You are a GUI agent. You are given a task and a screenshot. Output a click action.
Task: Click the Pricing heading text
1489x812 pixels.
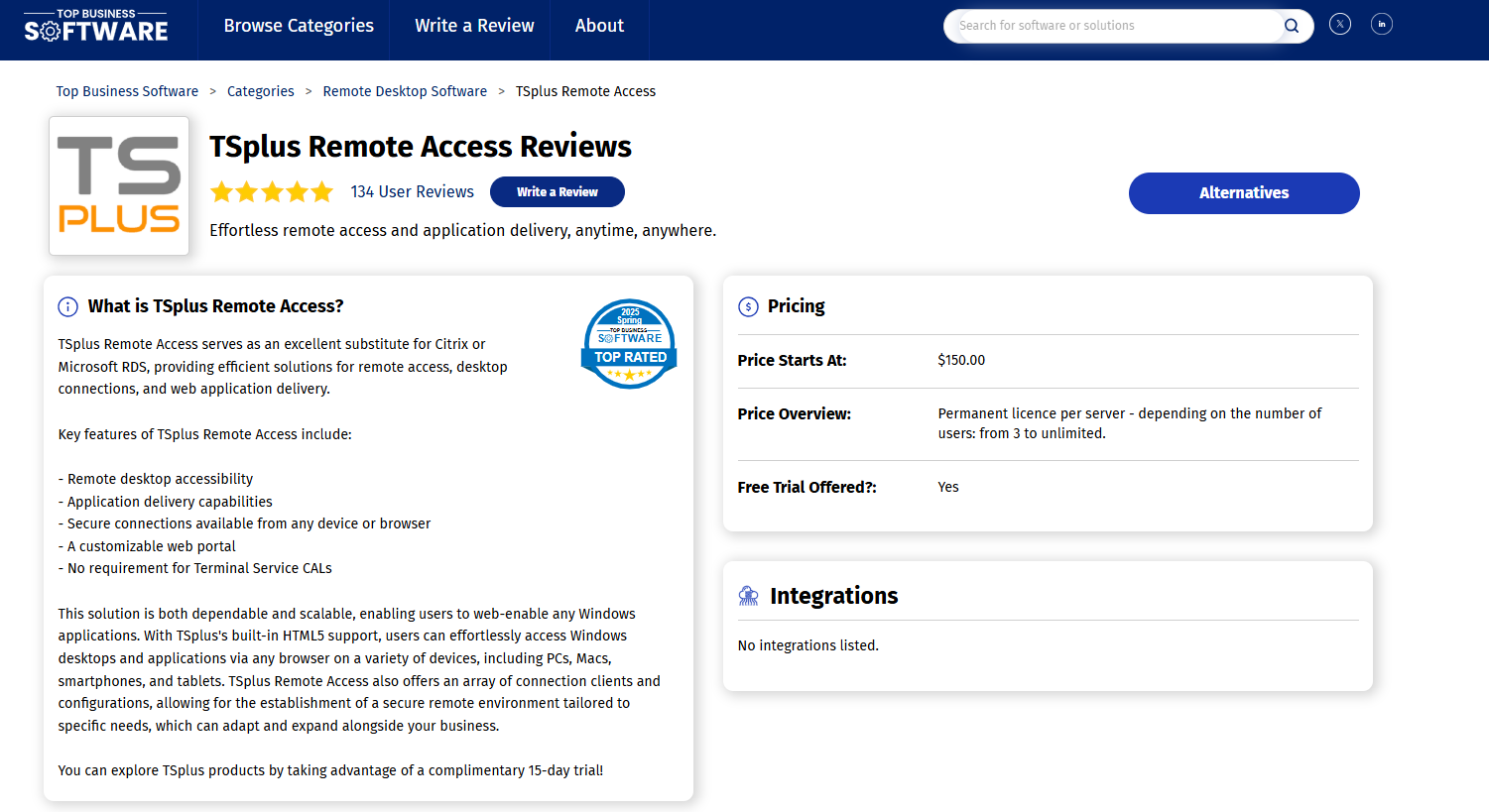(796, 306)
